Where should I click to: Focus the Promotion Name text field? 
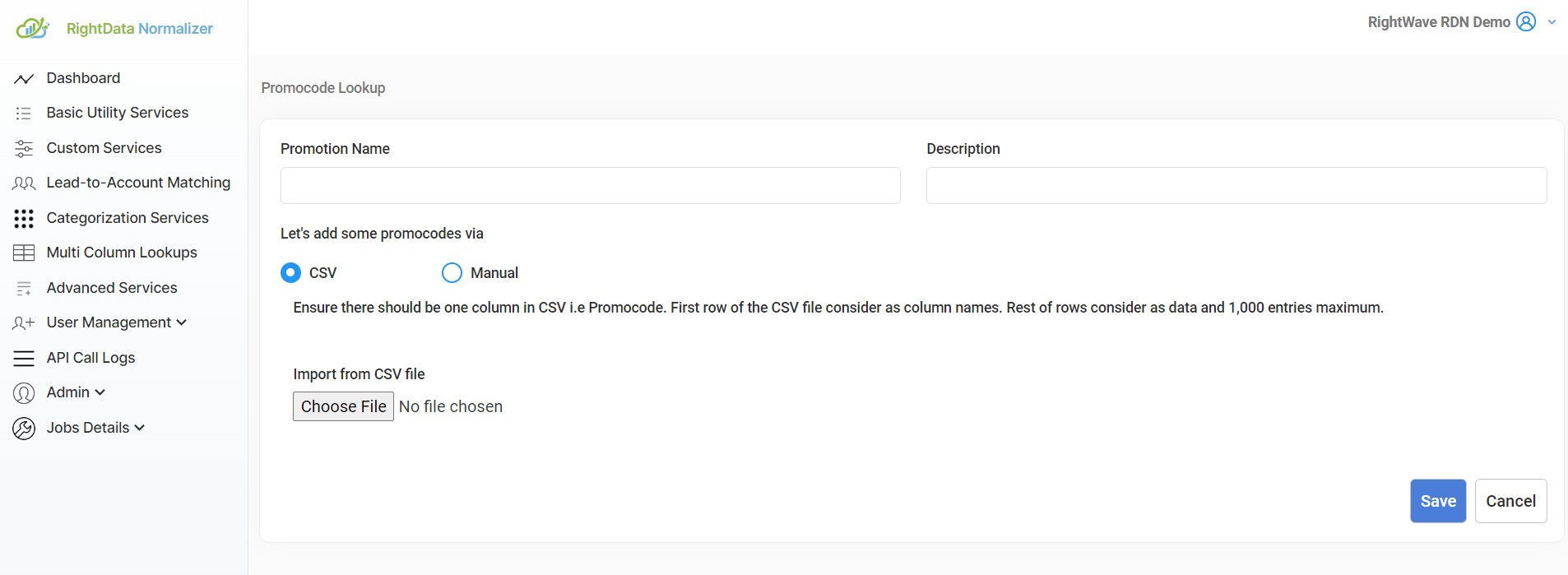point(590,186)
